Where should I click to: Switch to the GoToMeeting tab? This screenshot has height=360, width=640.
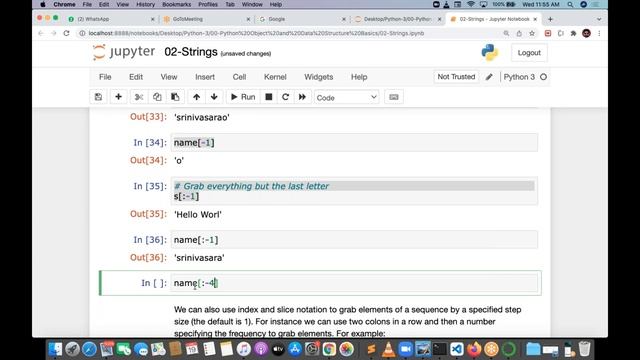click(206, 19)
